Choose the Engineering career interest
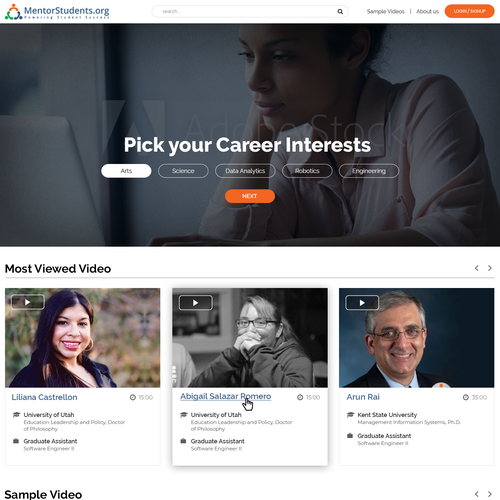500x500 pixels. [369, 171]
